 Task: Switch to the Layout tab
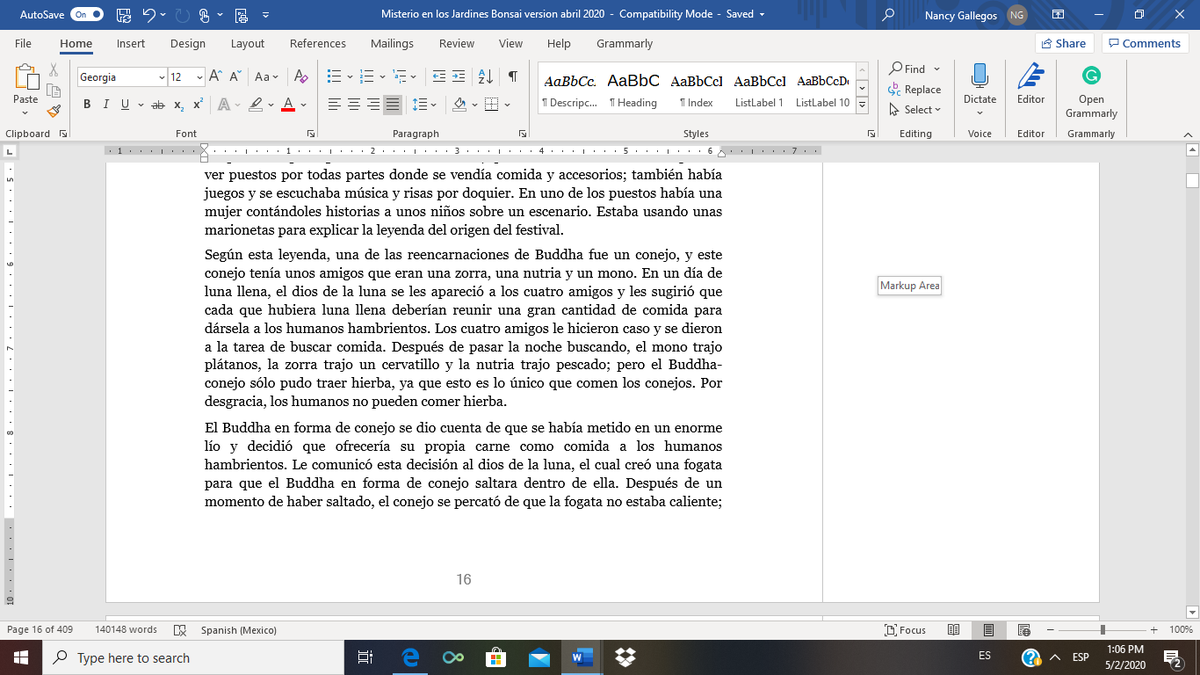click(x=247, y=43)
